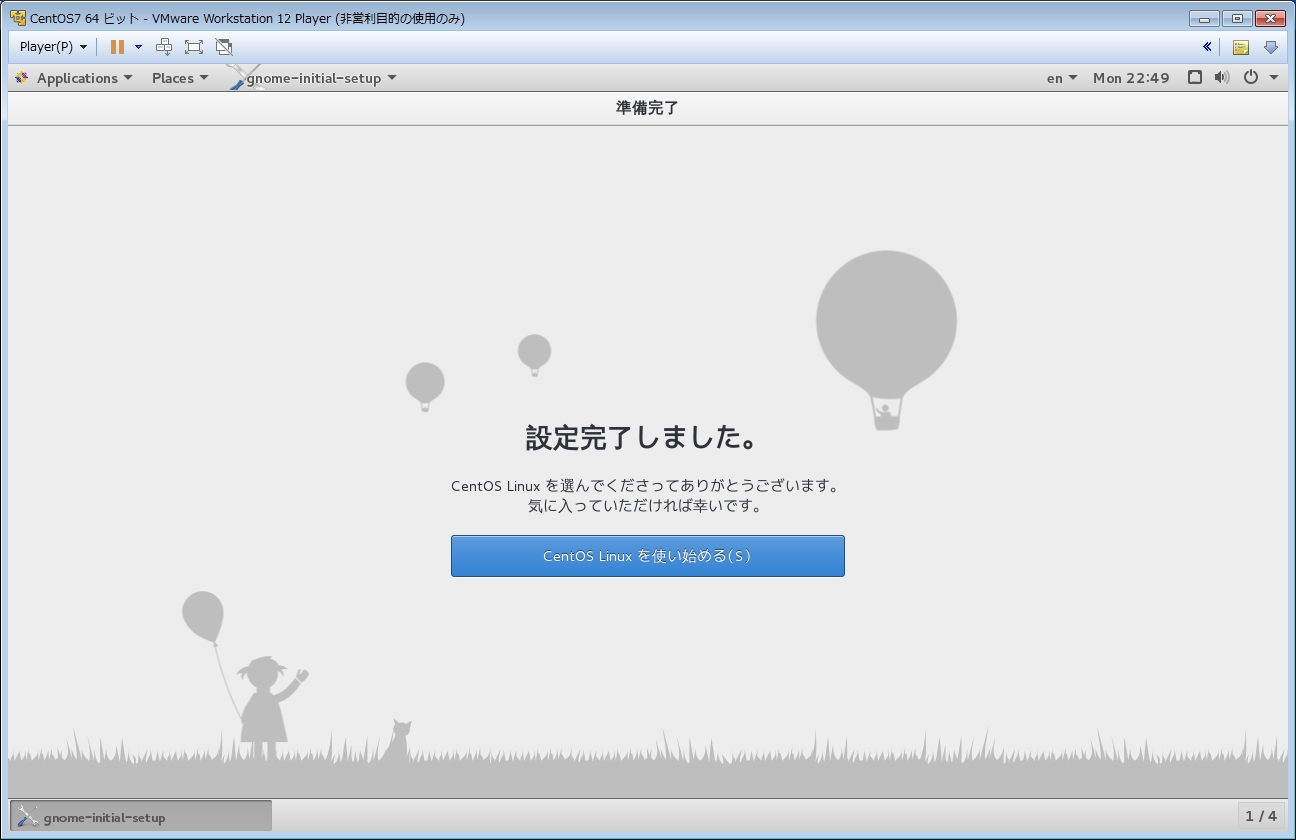Click the Mon 22:49 clock
This screenshot has width=1296, height=840.
(x=1130, y=78)
